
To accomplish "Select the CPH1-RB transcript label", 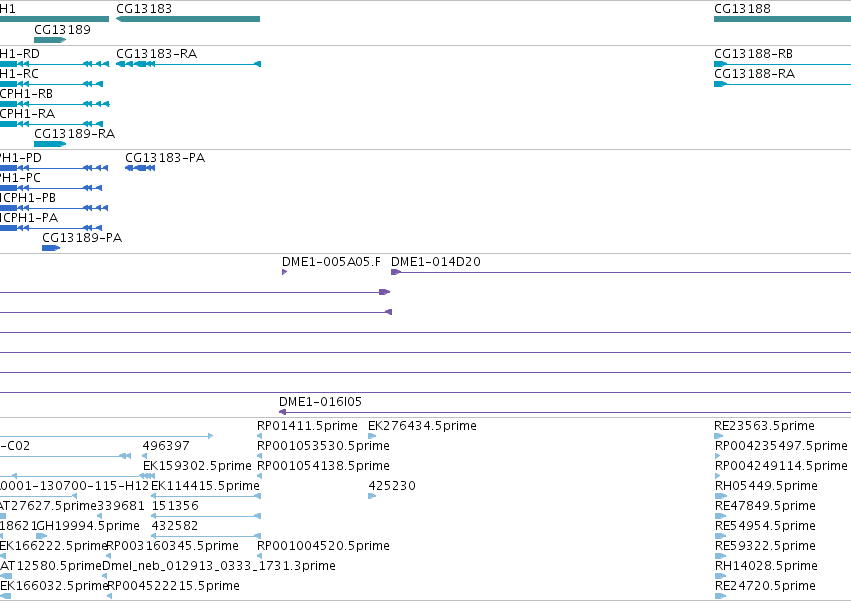I will pyautogui.click(x=27, y=94).
